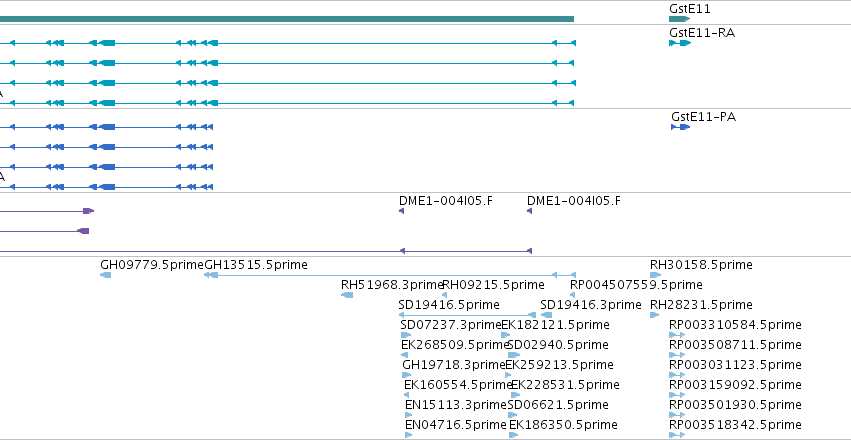Select the RP003508711.5prime label

[735, 345]
